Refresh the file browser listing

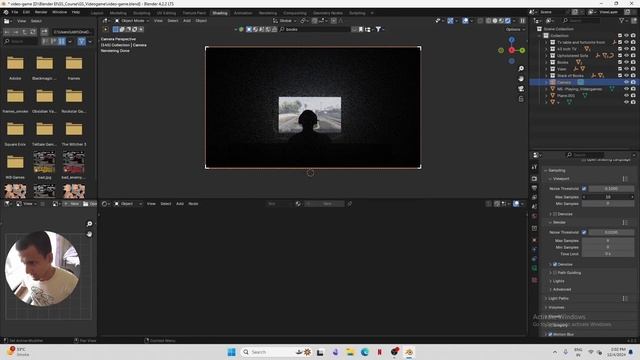click(33, 31)
